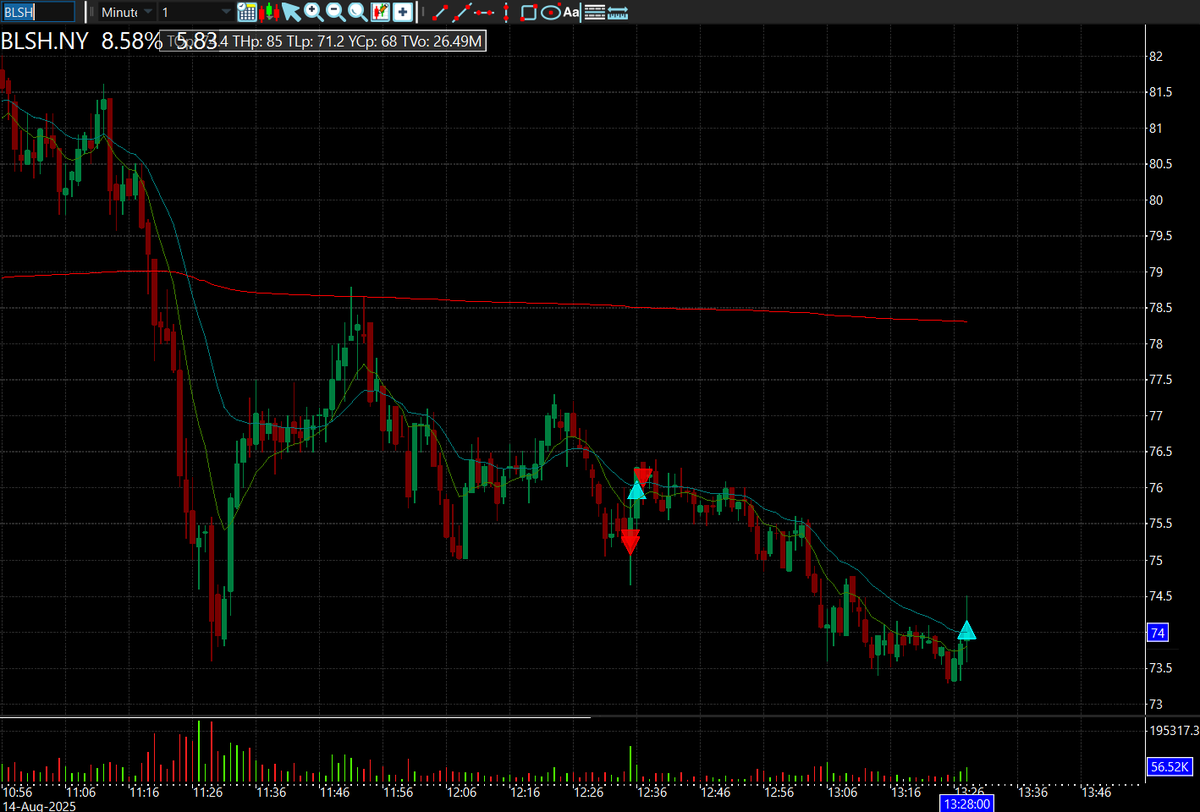The image size is (1200, 812).
Task: Click the add plus button icon
Action: (x=402, y=12)
